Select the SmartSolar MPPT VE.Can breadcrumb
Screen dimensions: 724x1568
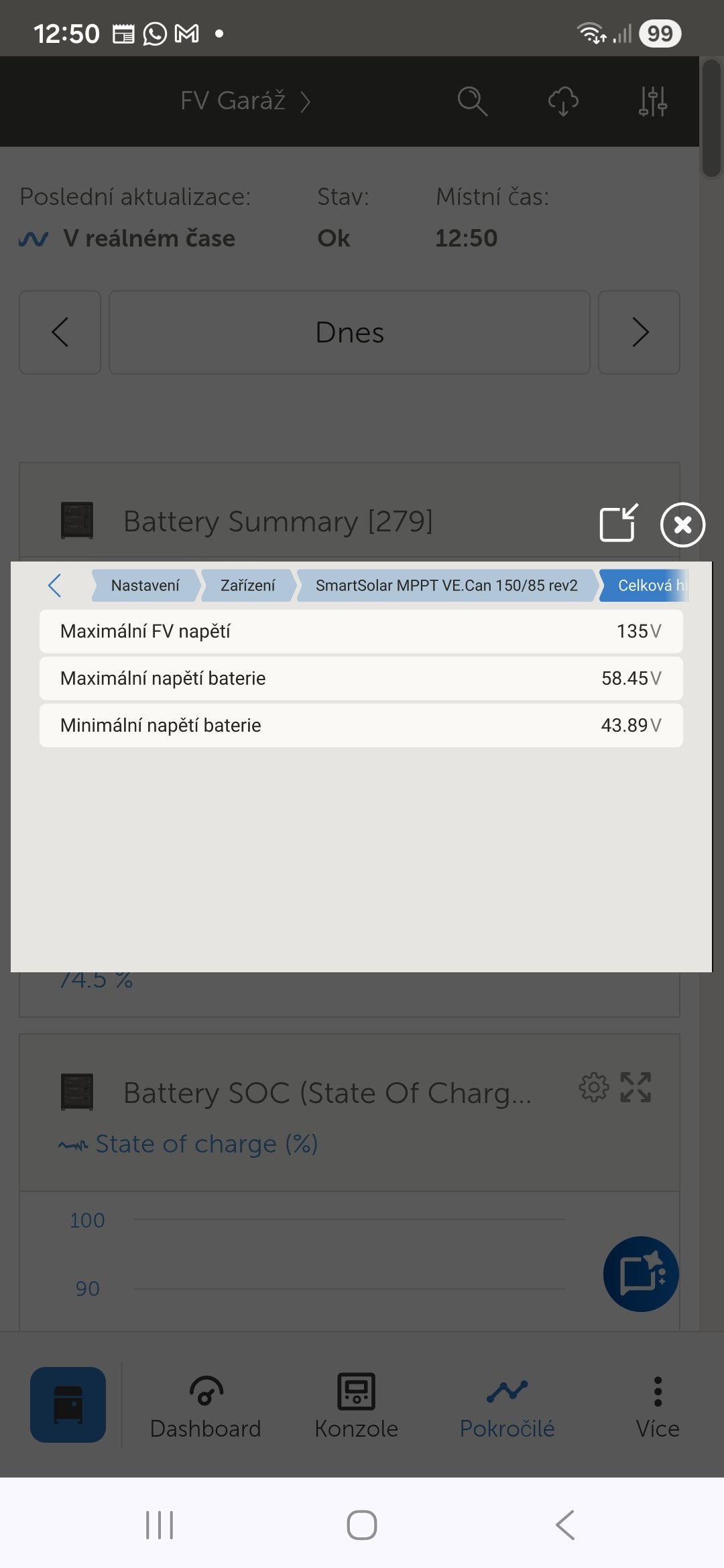pos(446,586)
